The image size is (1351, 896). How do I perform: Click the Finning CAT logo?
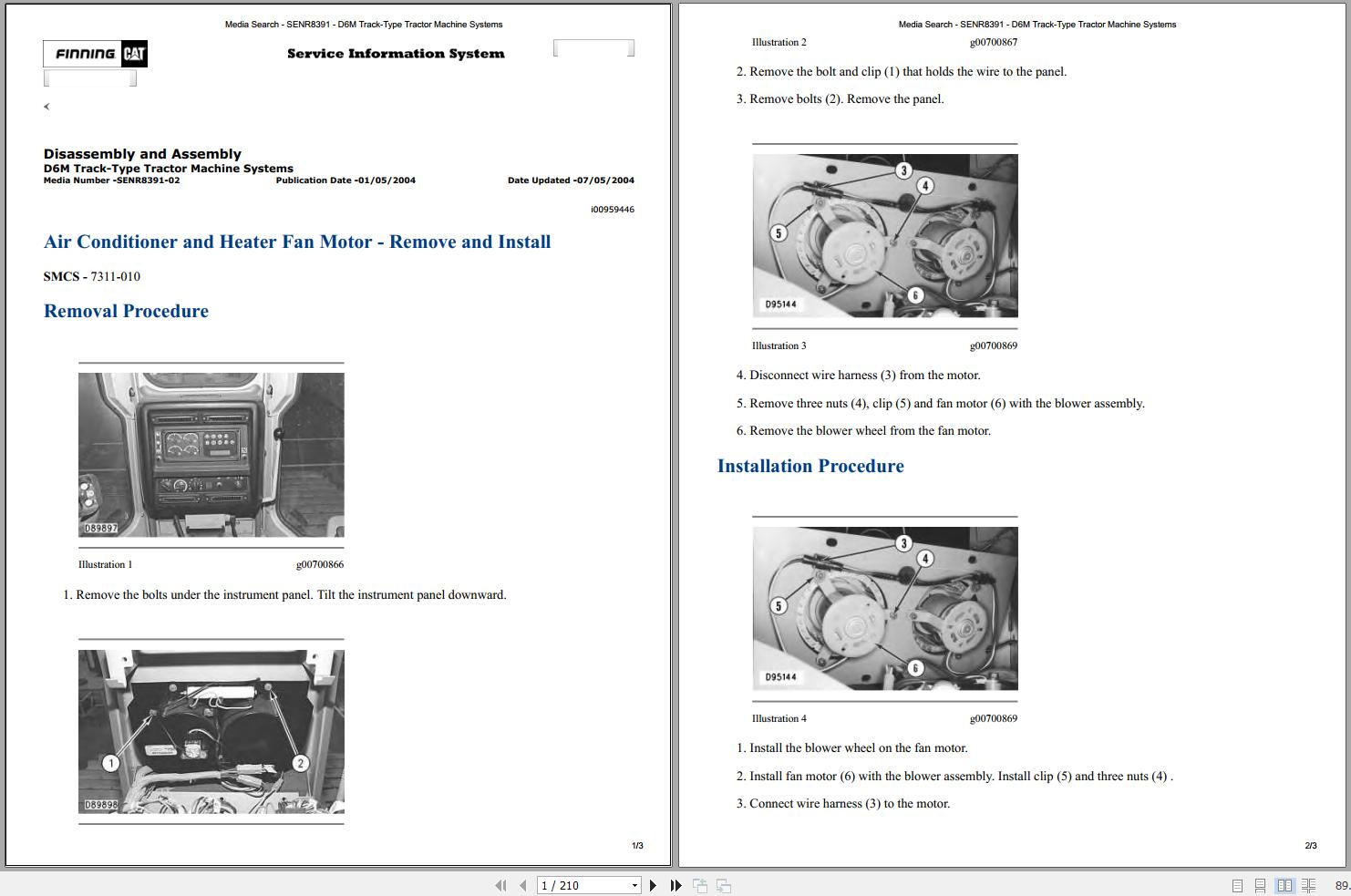(x=95, y=54)
